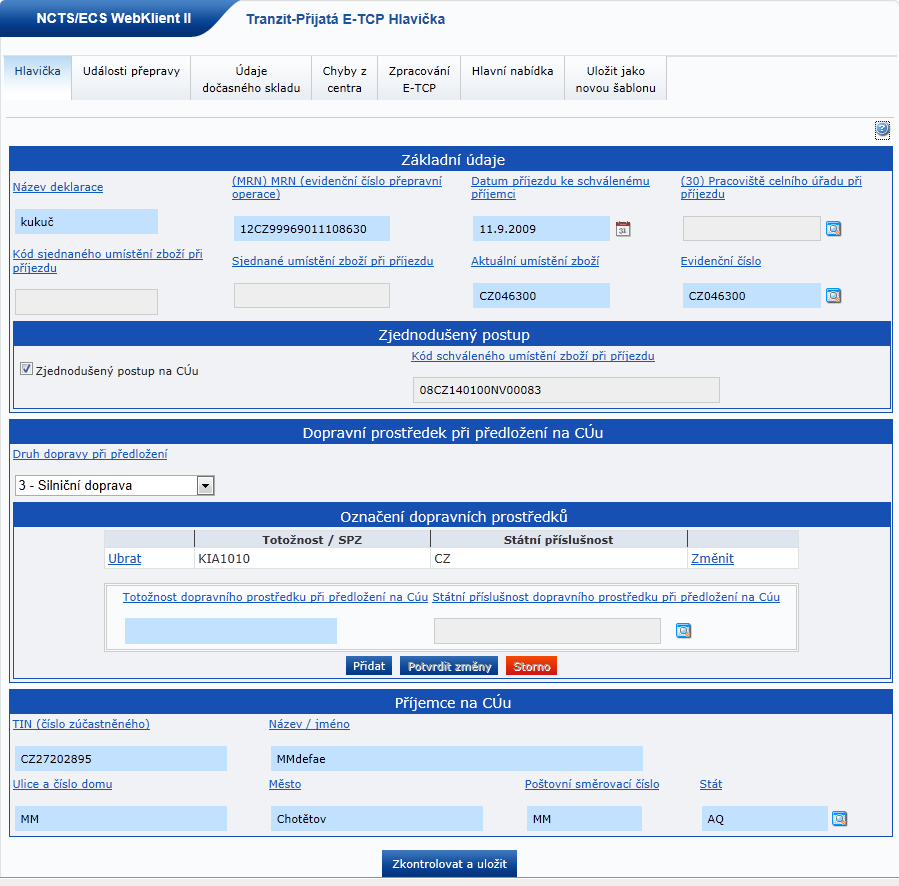The image size is (899, 886).
Task: Go to Chyby z centra tab
Action: tap(344, 79)
